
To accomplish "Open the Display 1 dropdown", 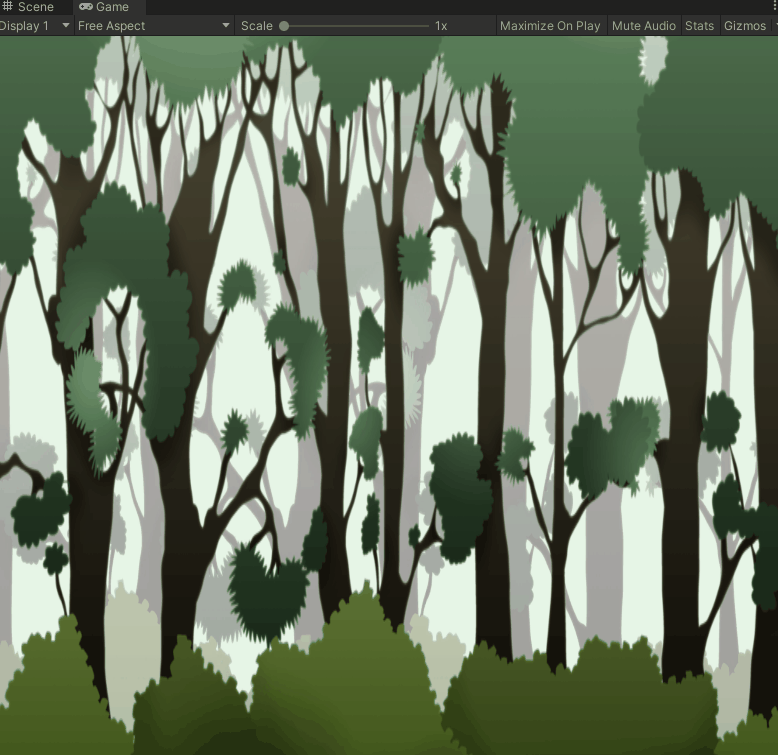I will (36, 26).
